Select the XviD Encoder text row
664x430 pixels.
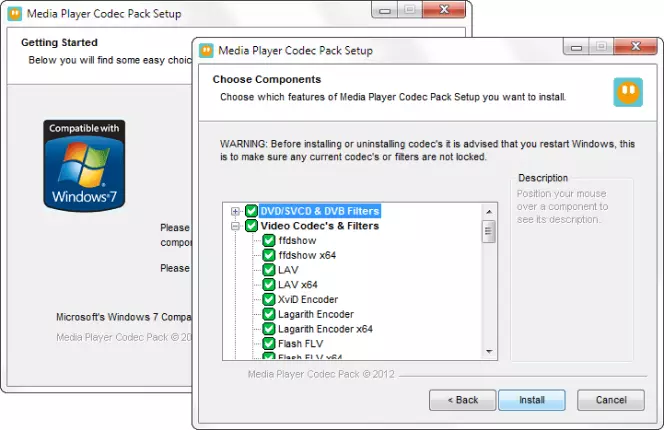(x=308, y=300)
